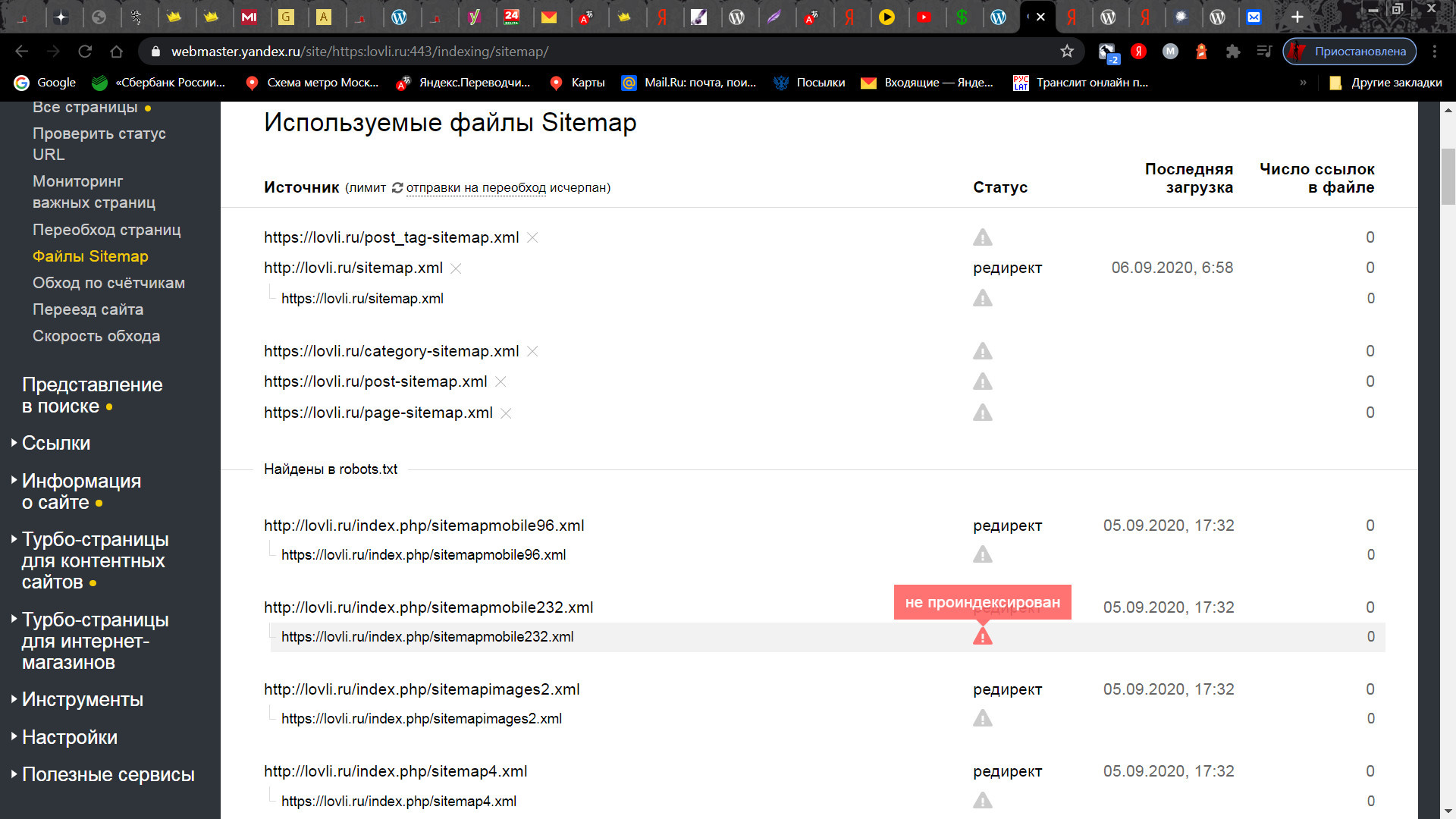Click the scrollbar down arrow
This screenshot has width=1456, height=819.
[x=1448, y=811]
